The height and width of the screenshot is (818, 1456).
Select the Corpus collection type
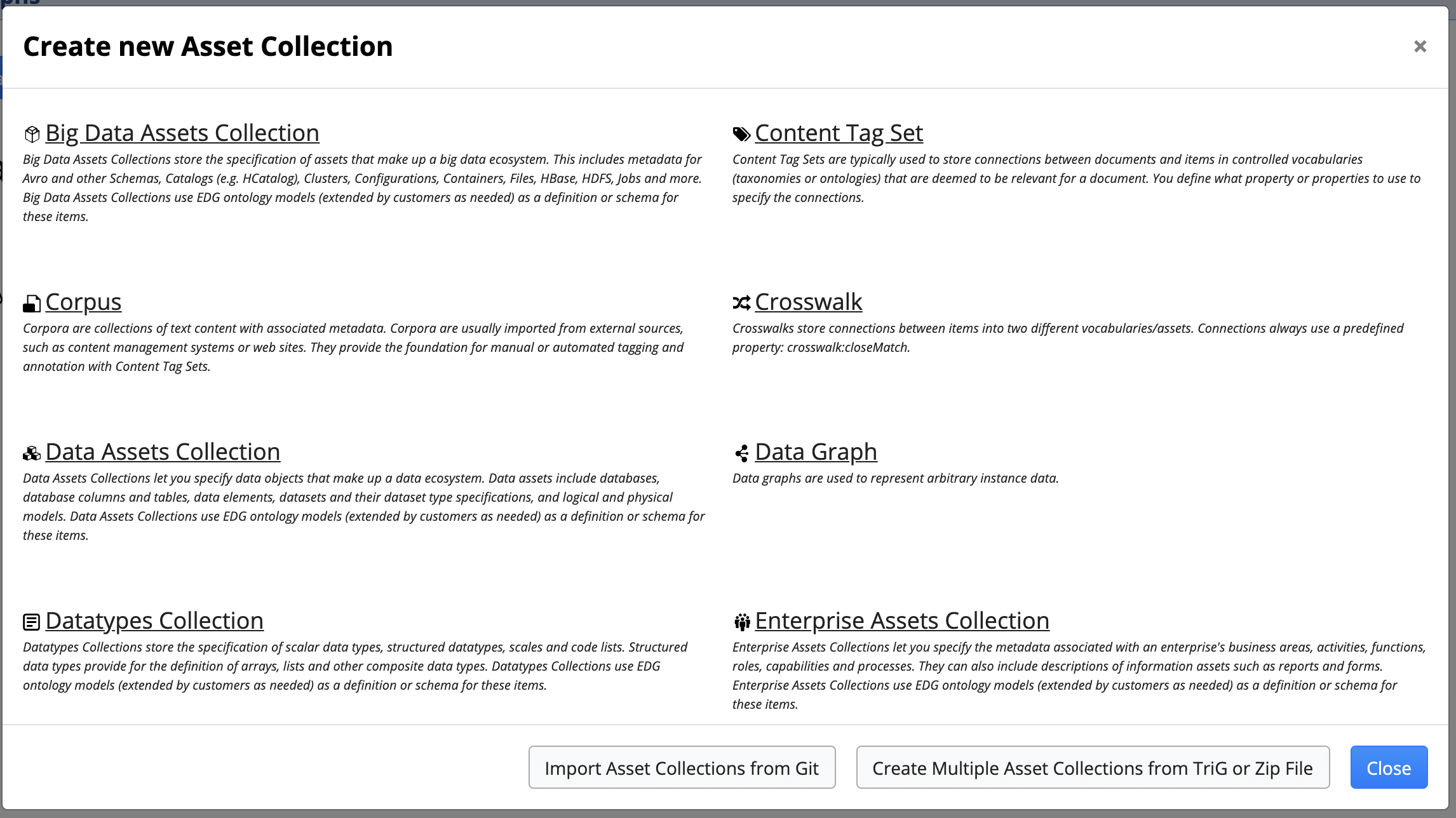83,301
